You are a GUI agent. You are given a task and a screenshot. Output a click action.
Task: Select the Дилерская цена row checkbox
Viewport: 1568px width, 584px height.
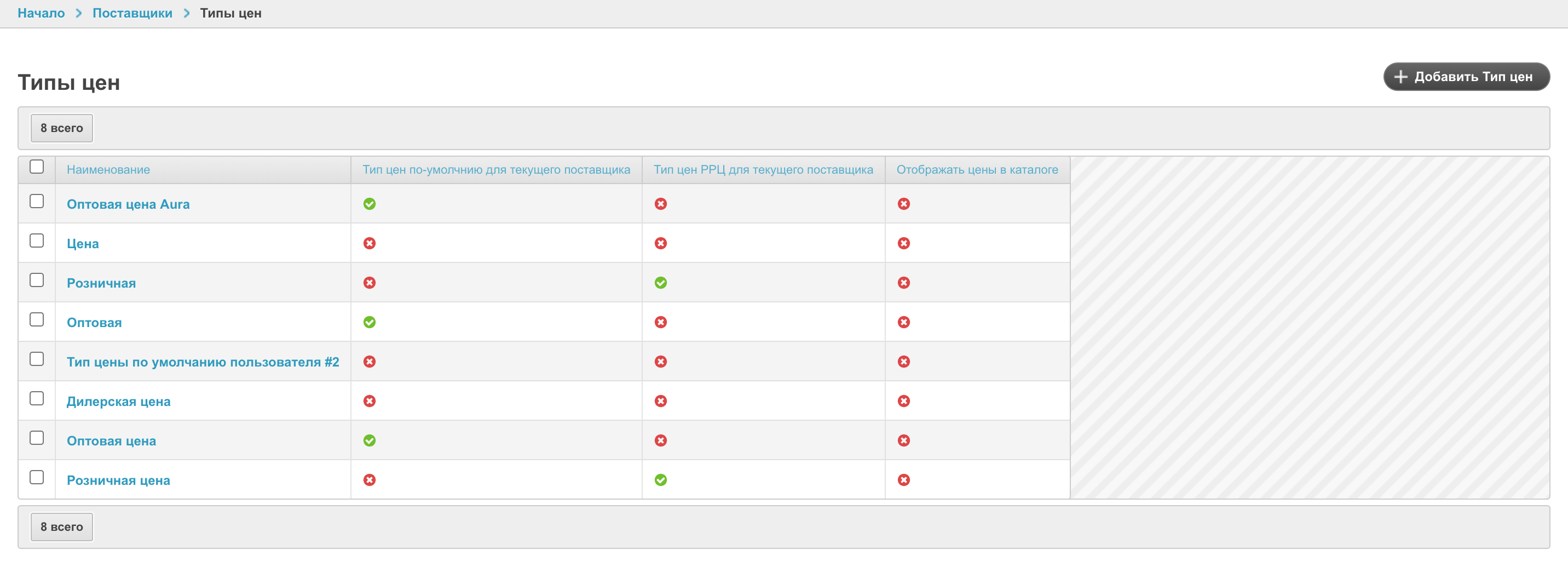pyautogui.click(x=37, y=398)
